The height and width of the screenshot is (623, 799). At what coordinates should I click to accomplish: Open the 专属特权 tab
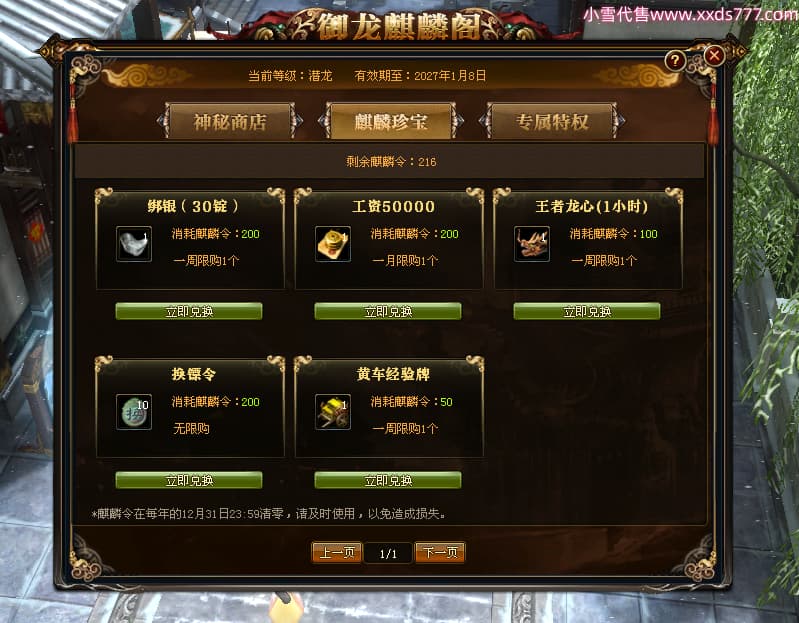click(x=552, y=121)
